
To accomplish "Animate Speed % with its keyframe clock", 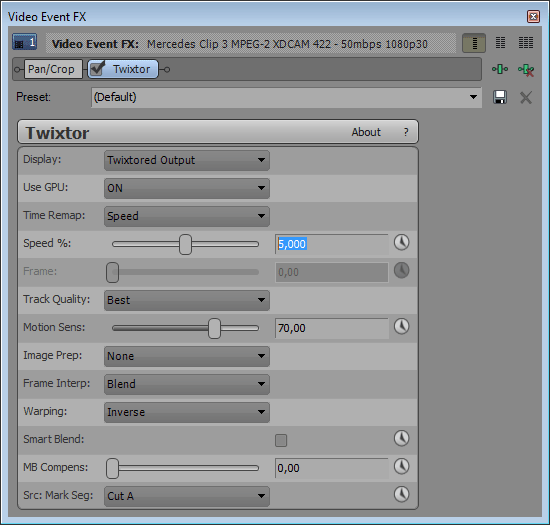I will point(401,243).
